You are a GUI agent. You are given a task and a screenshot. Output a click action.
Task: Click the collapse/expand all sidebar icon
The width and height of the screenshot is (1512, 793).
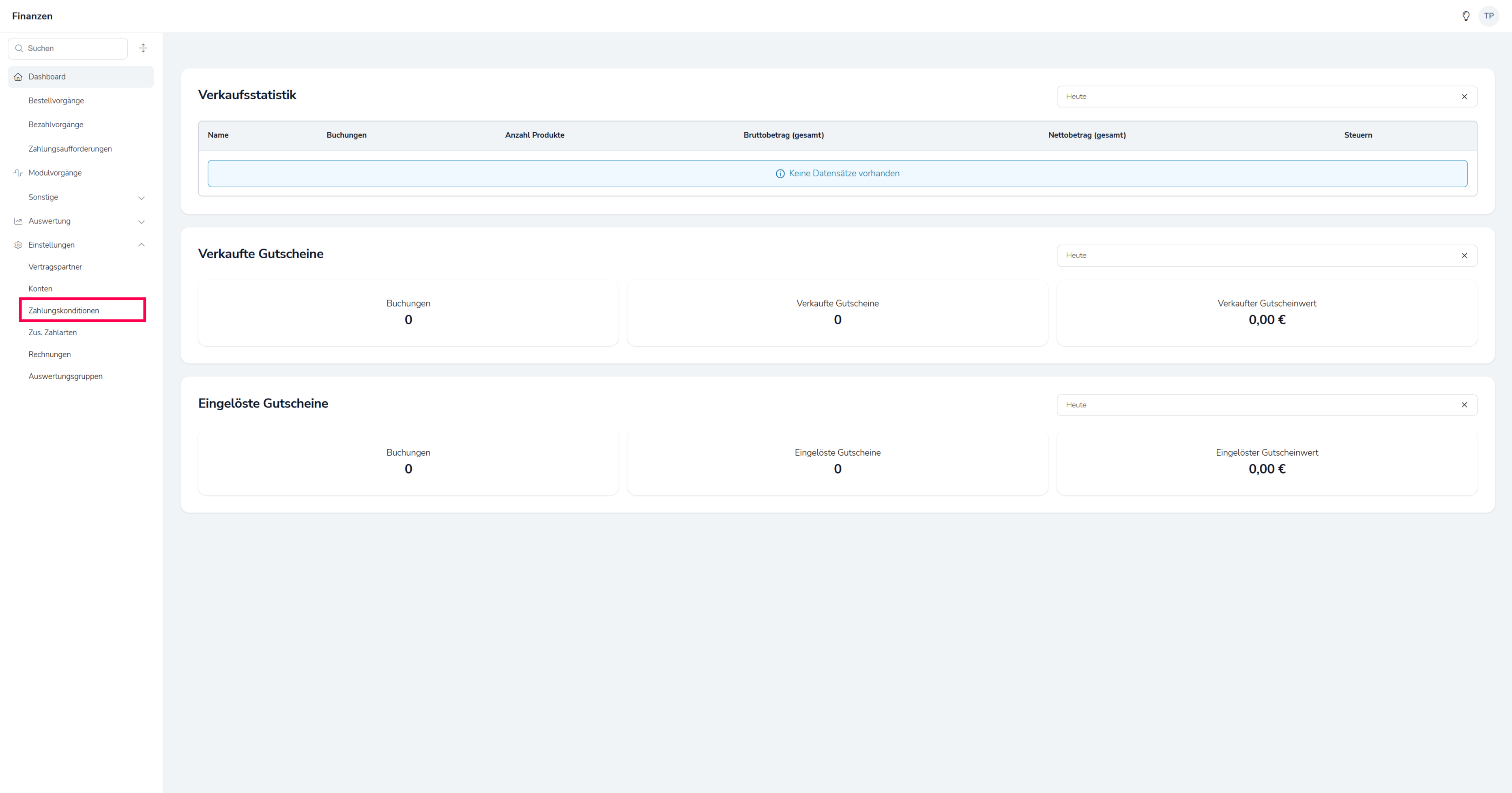(143, 48)
